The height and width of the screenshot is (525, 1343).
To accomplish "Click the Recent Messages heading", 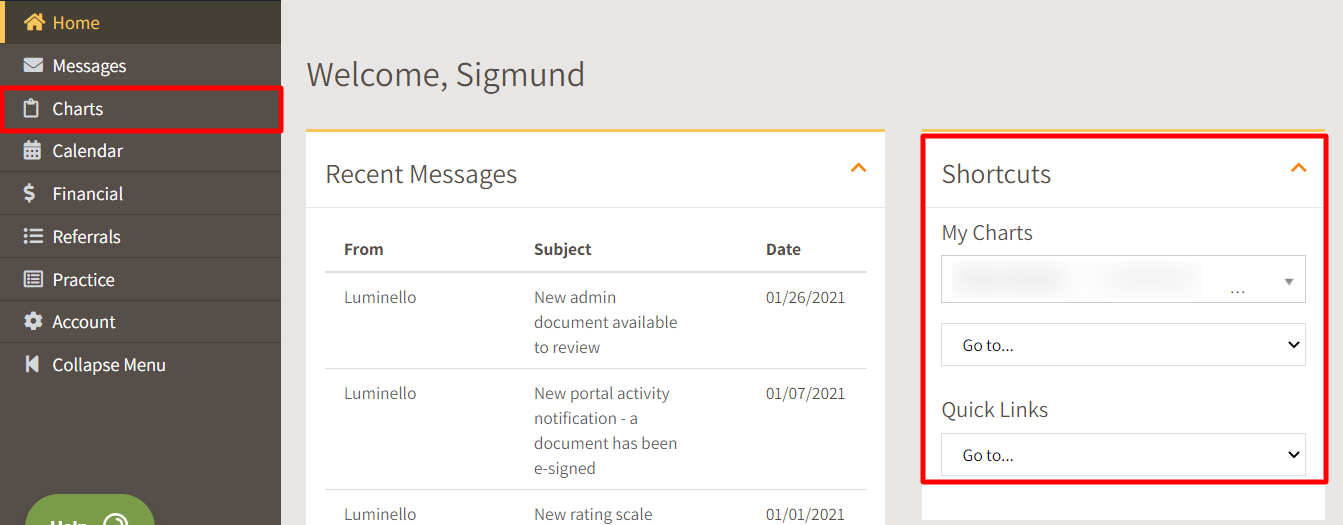I will tap(421, 174).
